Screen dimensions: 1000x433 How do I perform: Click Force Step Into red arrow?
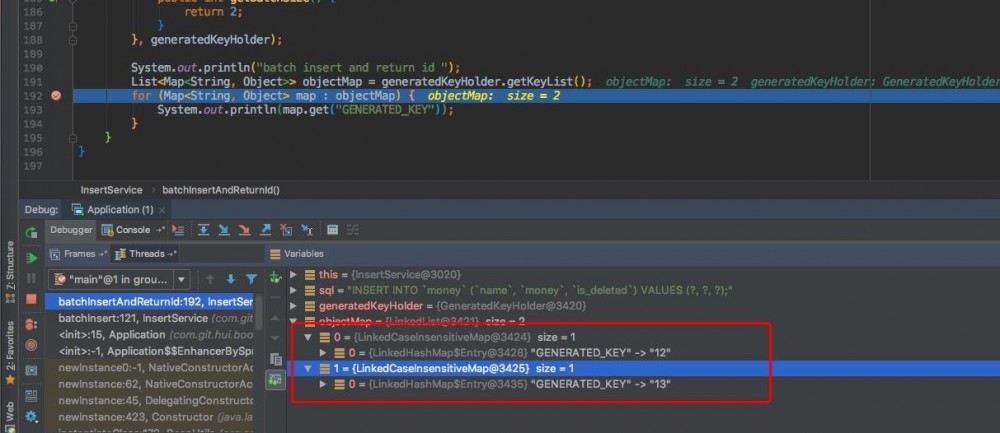pos(244,230)
